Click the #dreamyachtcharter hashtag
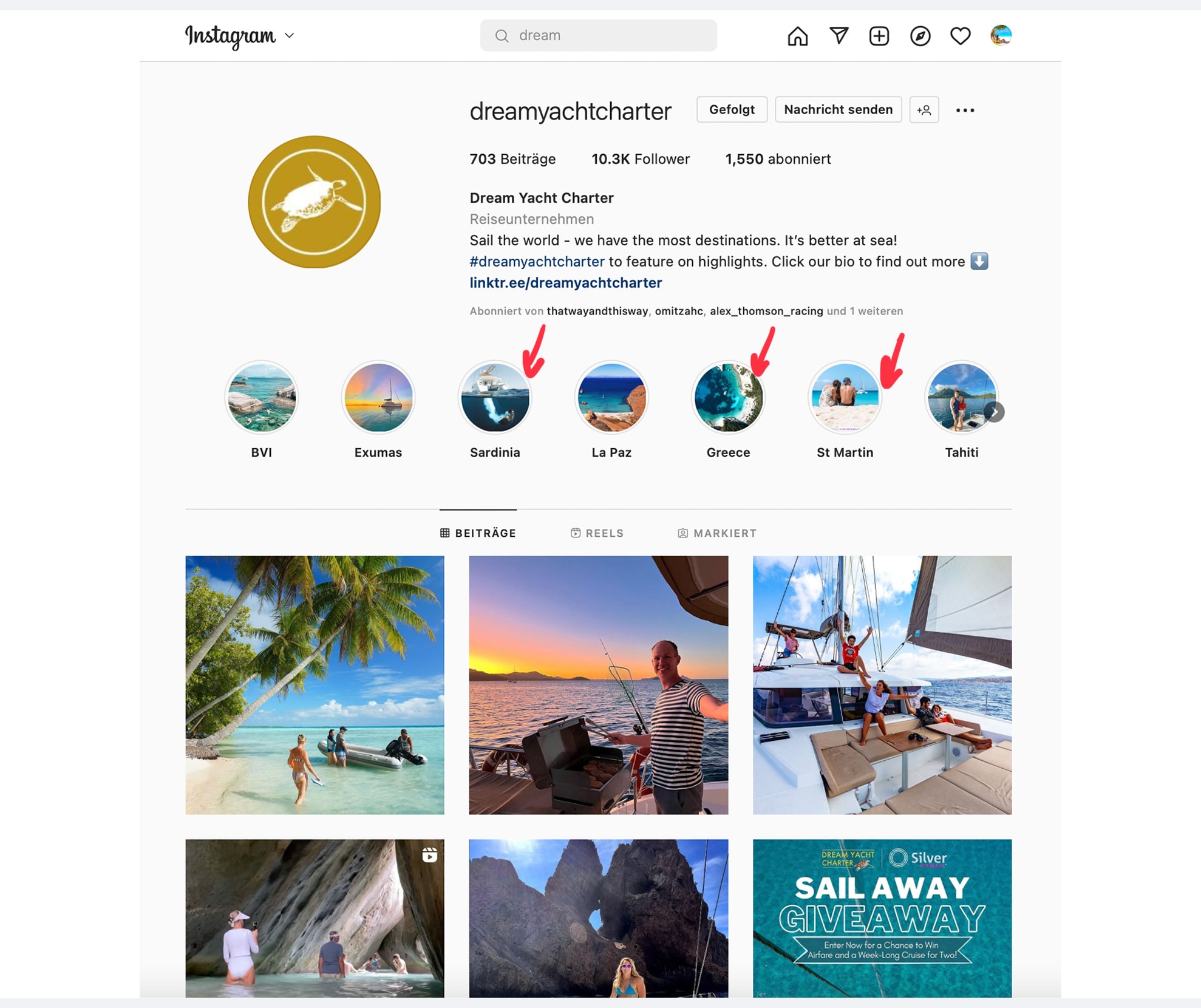The height and width of the screenshot is (1008, 1201). click(537, 261)
